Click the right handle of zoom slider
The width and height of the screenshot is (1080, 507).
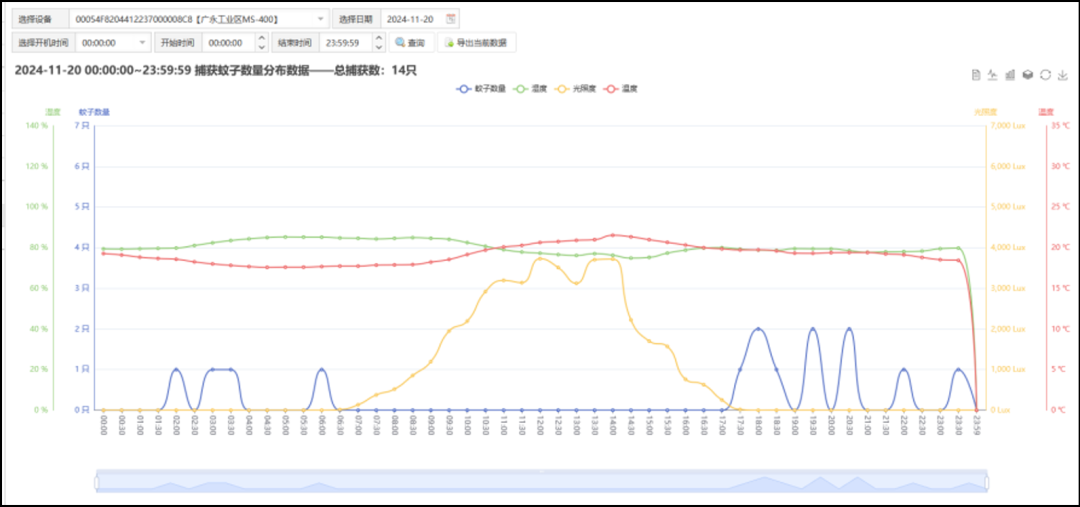click(x=987, y=482)
